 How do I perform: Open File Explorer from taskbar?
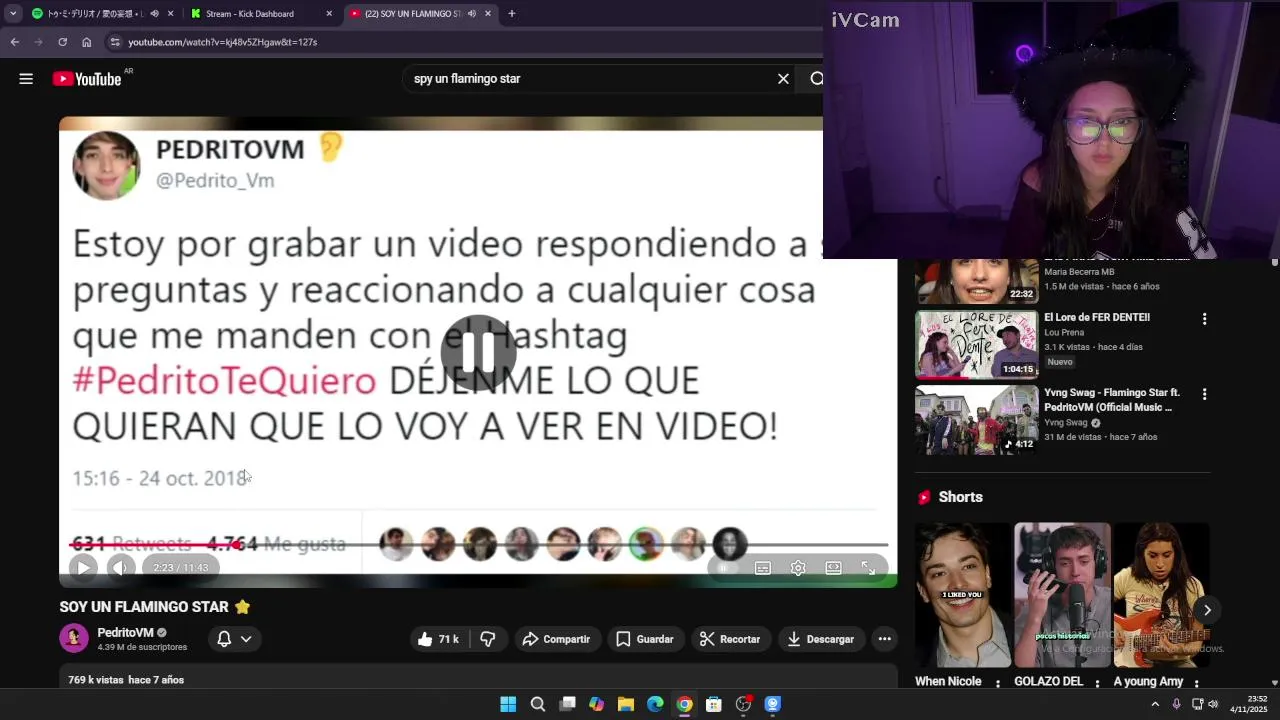coord(625,704)
